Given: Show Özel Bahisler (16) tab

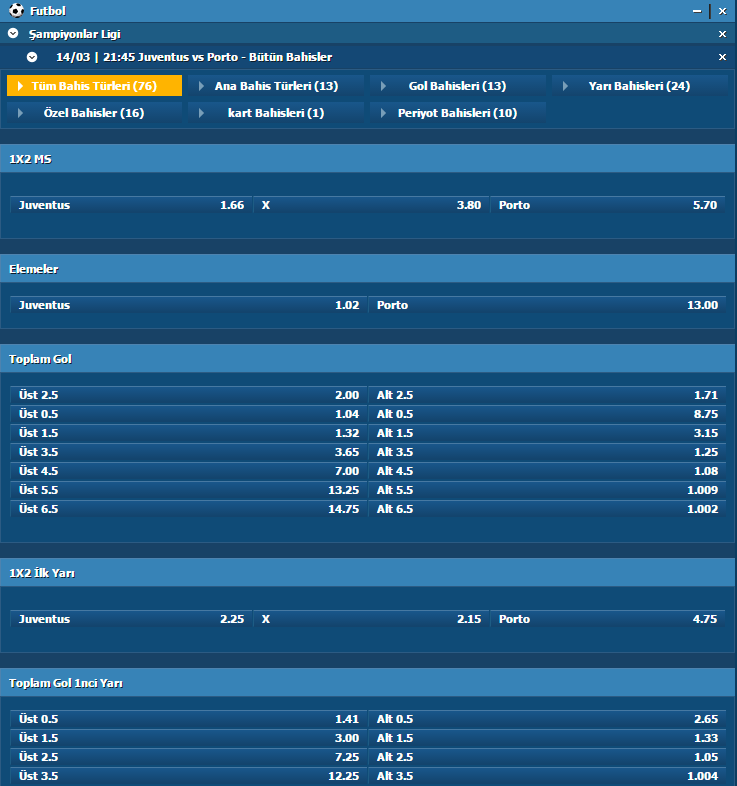Looking at the screenshot, I should point(94,113).
